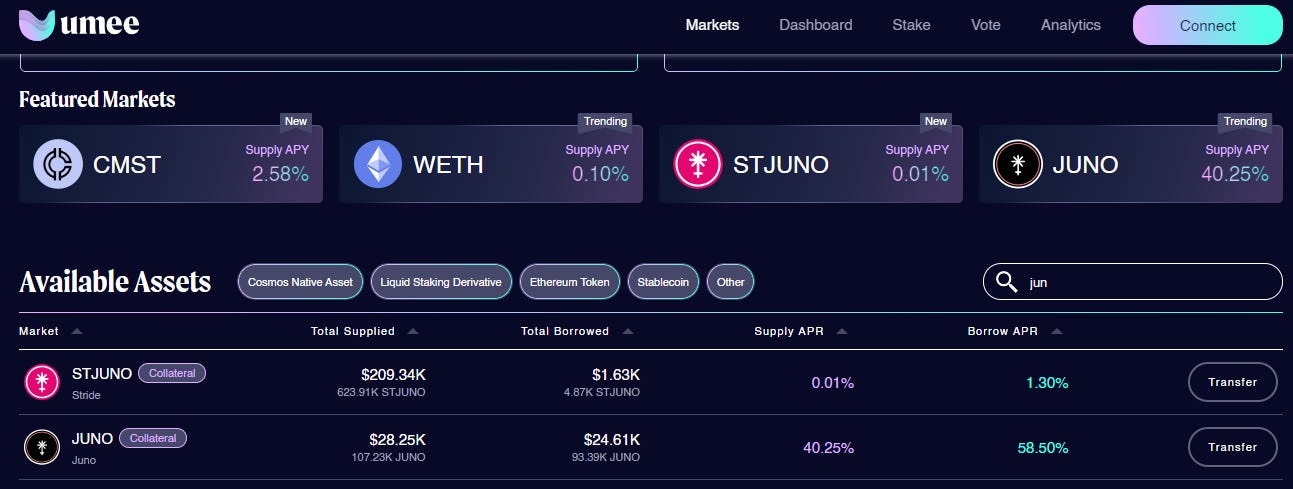Click STJUNO token icon in assets table
The width and height of the screenshot is (1293, 489).
click(42, 382)
